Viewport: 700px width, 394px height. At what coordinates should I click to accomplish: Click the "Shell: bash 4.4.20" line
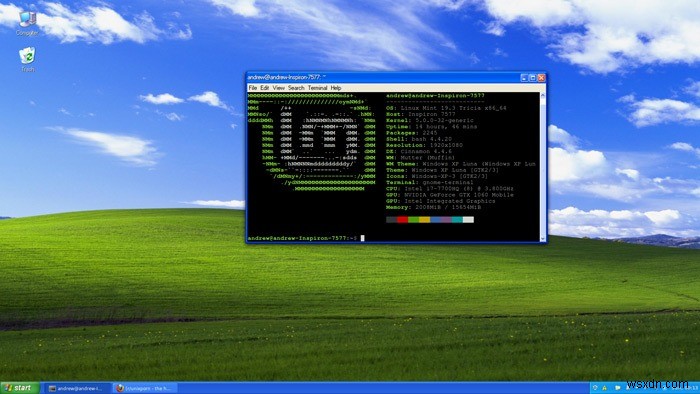click(x=419, y=139)
